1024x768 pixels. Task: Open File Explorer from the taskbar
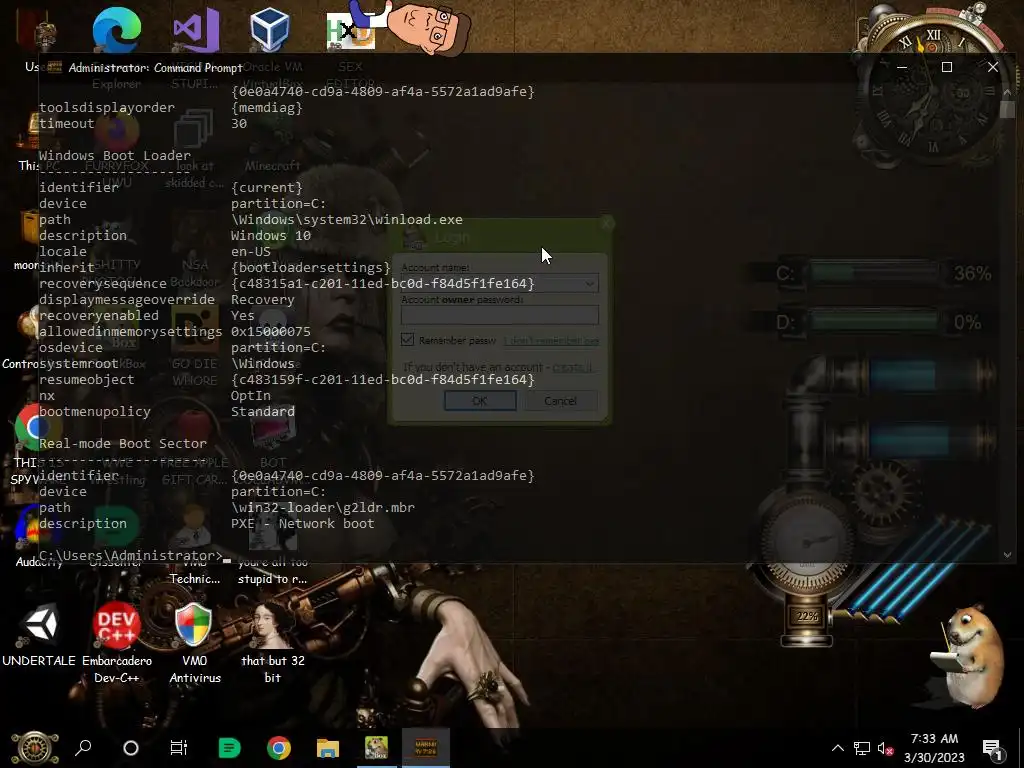pos(328,748)
